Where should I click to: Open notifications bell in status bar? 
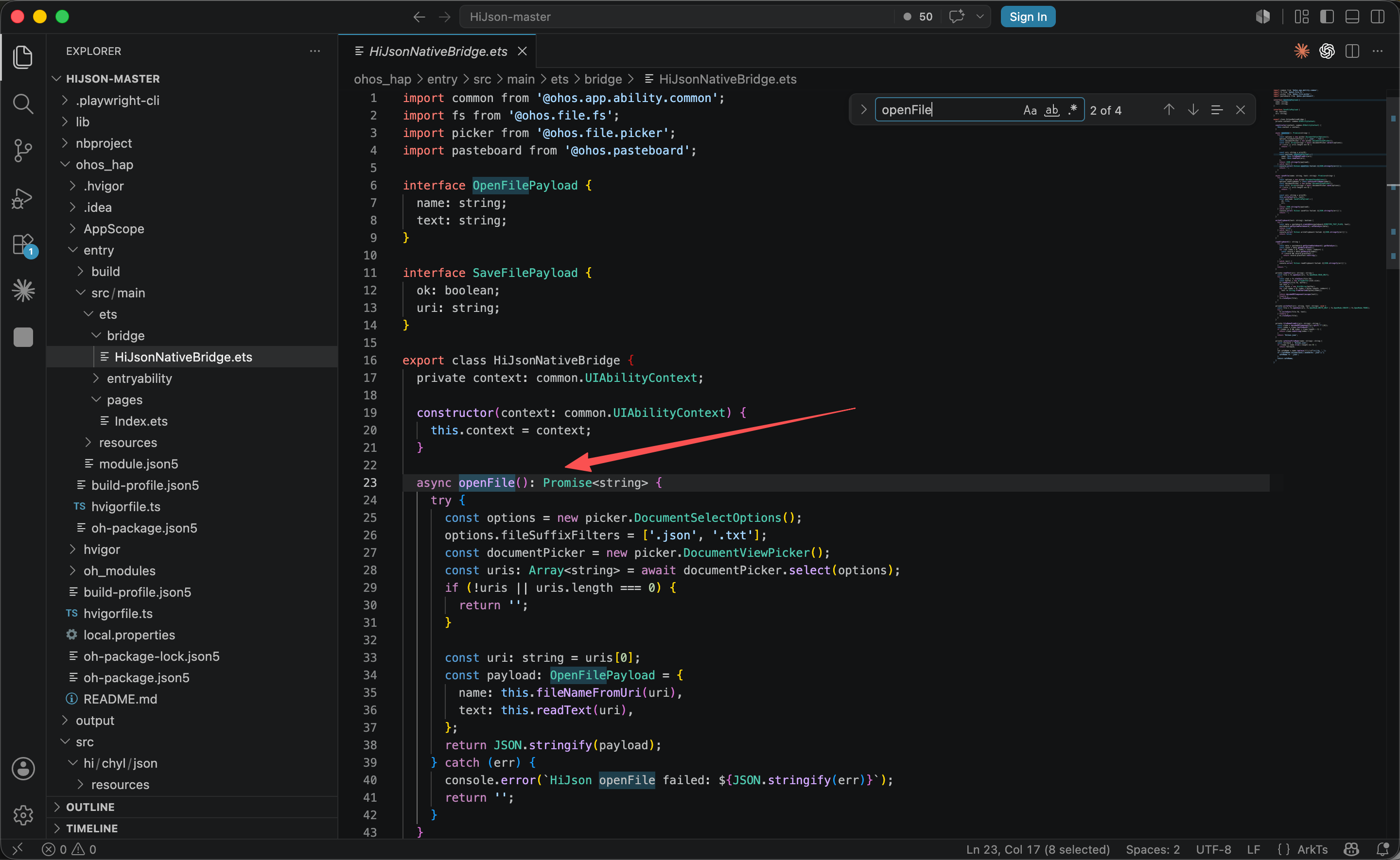tap(1382, 849)
